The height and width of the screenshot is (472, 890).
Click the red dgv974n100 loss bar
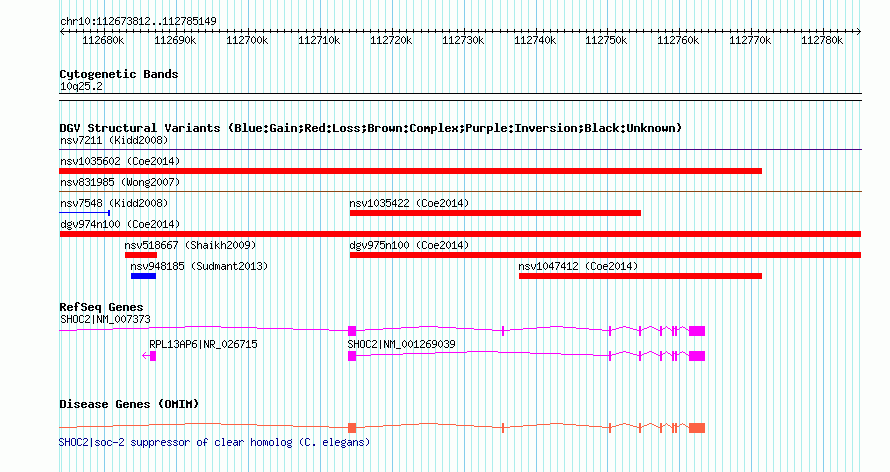click(460, 234)
